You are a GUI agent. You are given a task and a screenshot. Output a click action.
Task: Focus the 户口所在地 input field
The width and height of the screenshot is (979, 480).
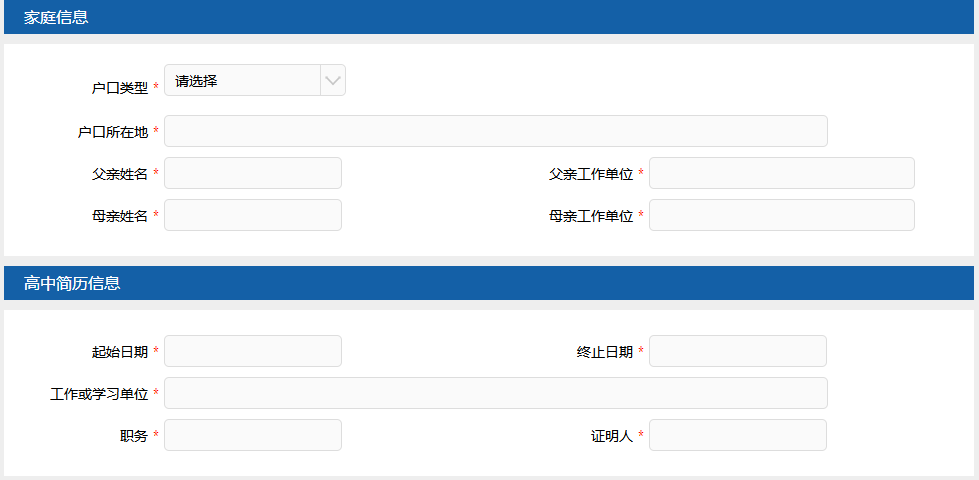(496, 131)
